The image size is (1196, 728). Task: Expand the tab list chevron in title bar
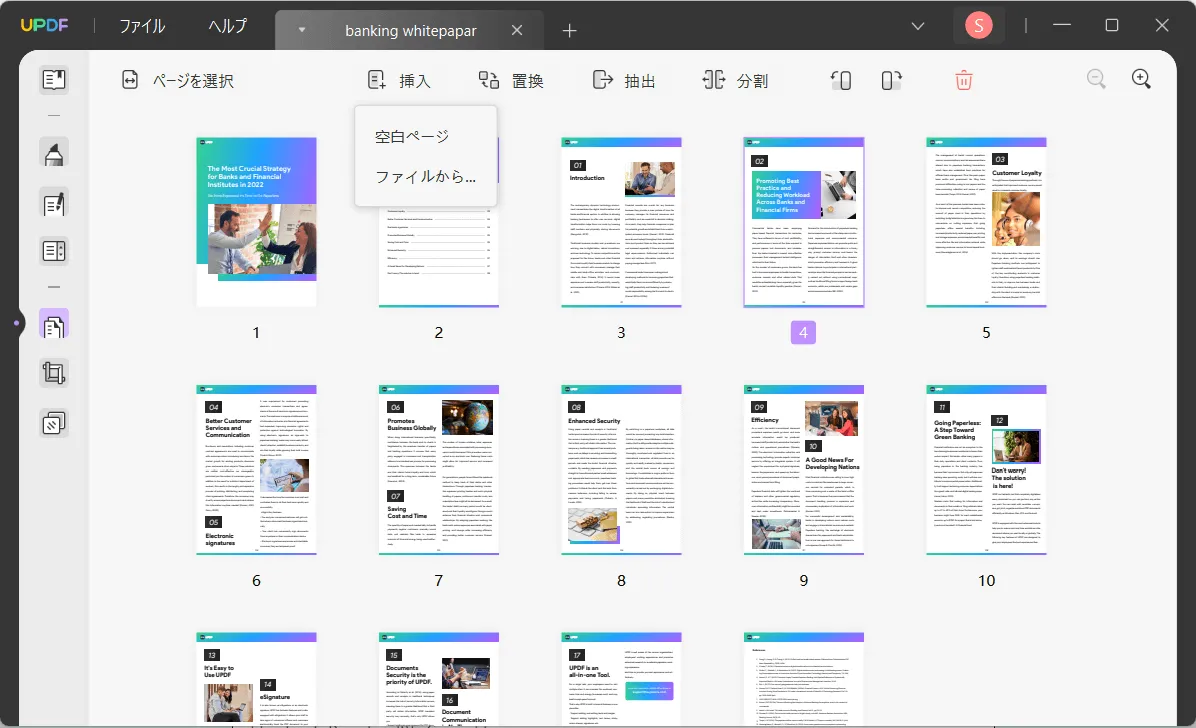coord(918,26)
